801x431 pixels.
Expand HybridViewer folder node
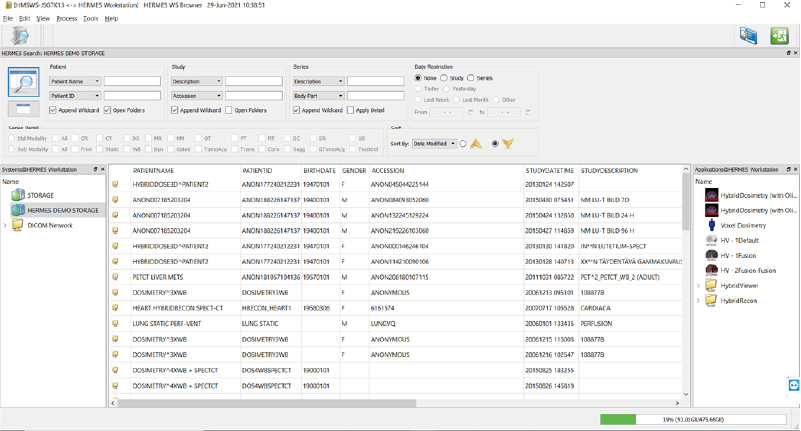[698, 285]
